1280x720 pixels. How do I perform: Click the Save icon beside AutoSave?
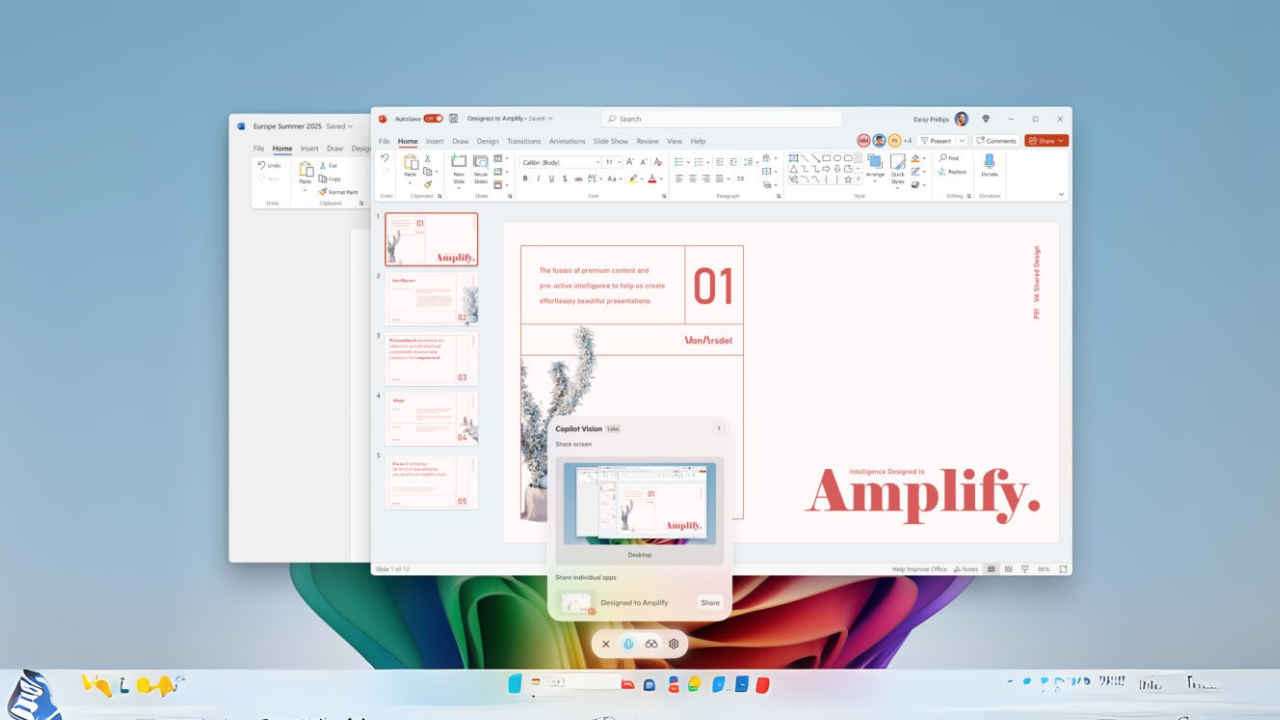click(x=453, y=118)
